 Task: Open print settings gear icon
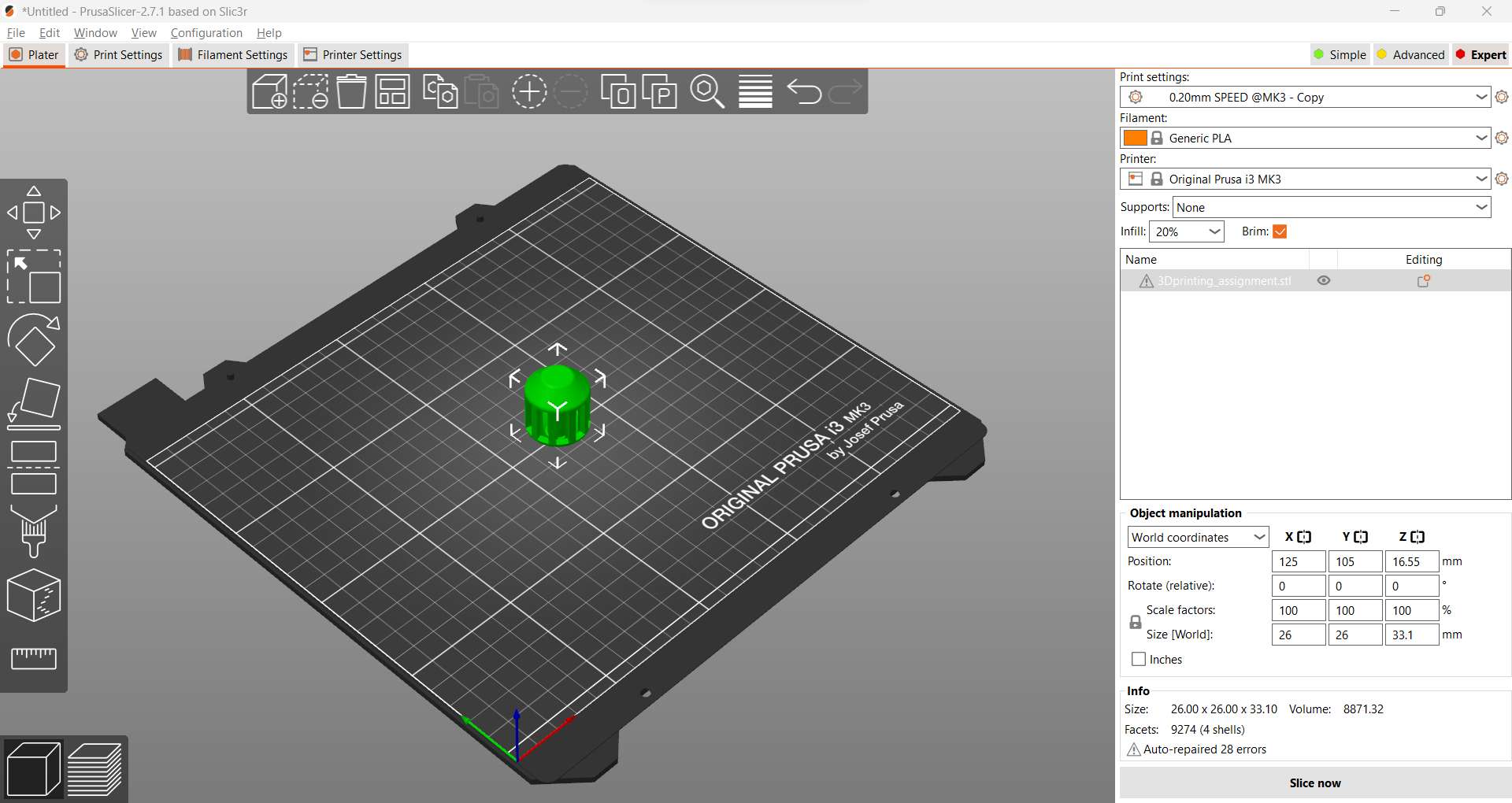pos(1502,97)
